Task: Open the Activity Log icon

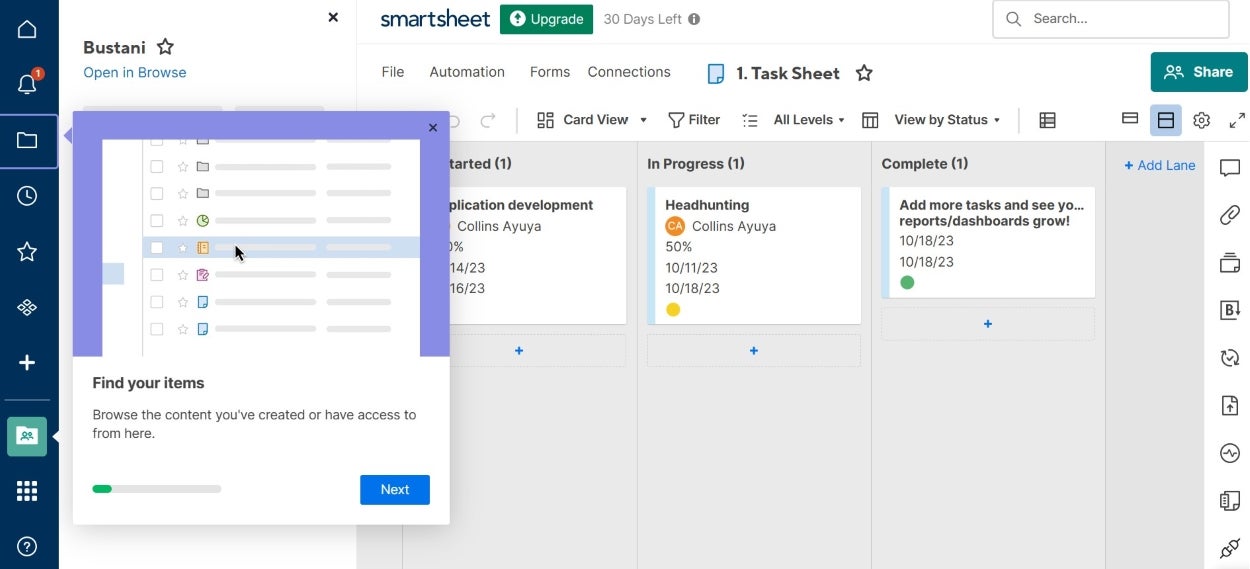Action: (1229, 453)
